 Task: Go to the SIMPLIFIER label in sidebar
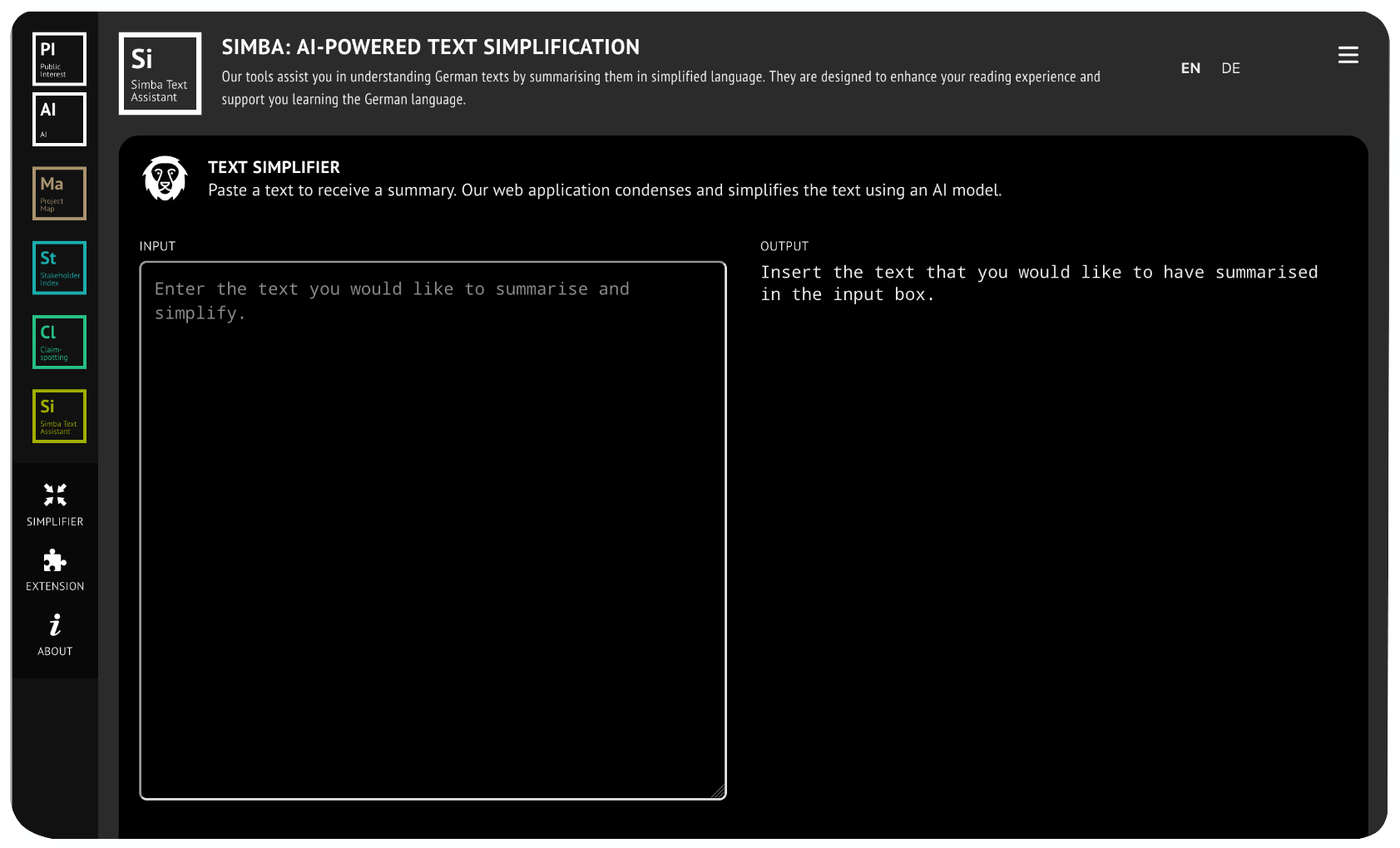coord(55,521)
